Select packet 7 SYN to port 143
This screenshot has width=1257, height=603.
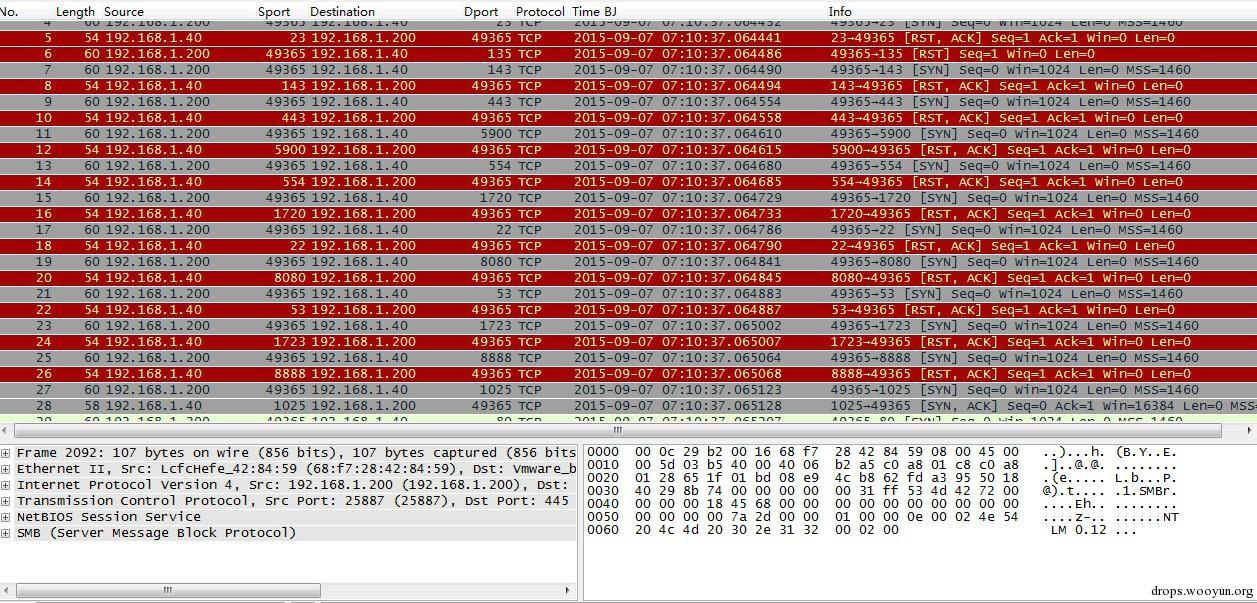[628, 70]
